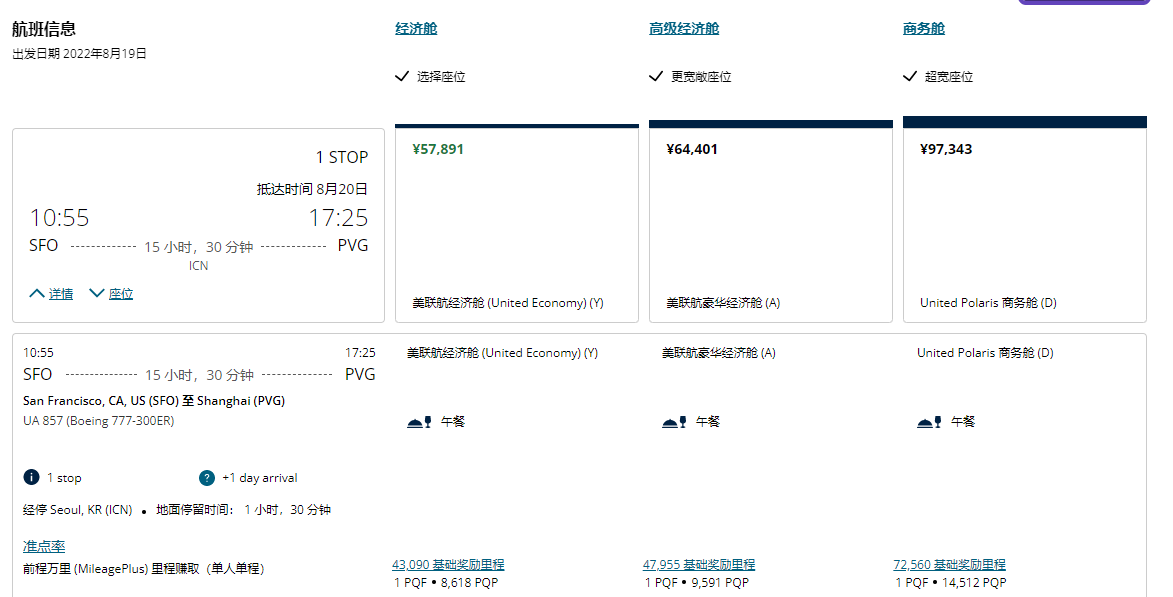Click the 经停 Seoul, KR (ICN) text
The width and height of the screenshot is (1173, 597).
point(78,510)
